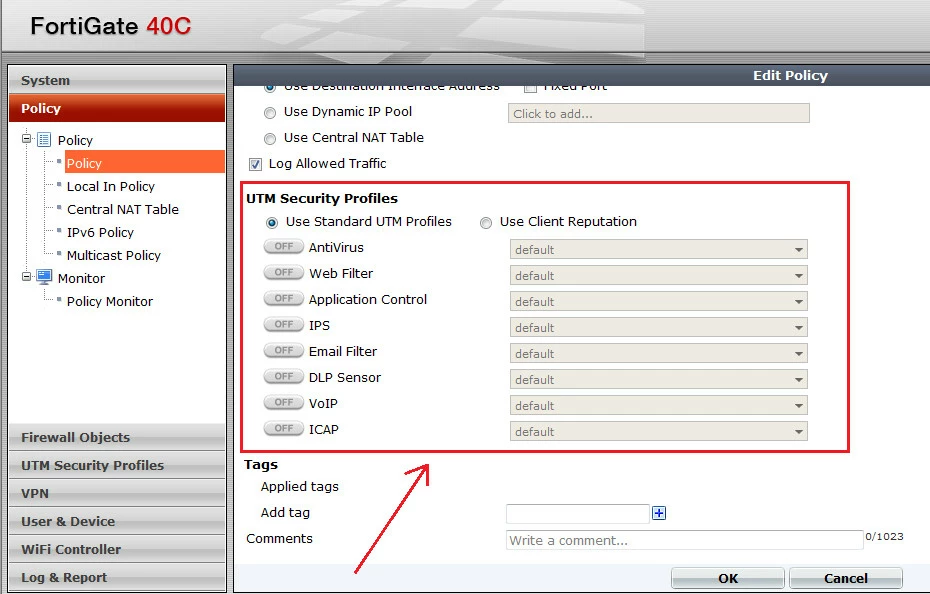Click the Comments text field
Image resolution: width=930 pixels, height=594 pixels.
pyautogui.click(x=684, y=540)
